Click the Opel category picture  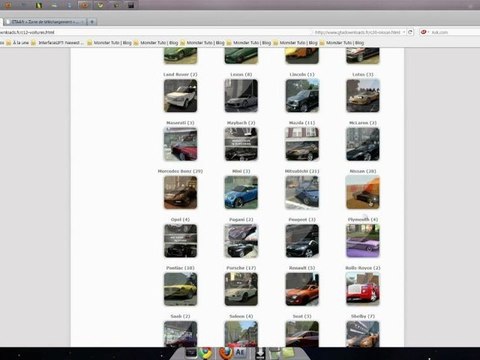point(180,241)
